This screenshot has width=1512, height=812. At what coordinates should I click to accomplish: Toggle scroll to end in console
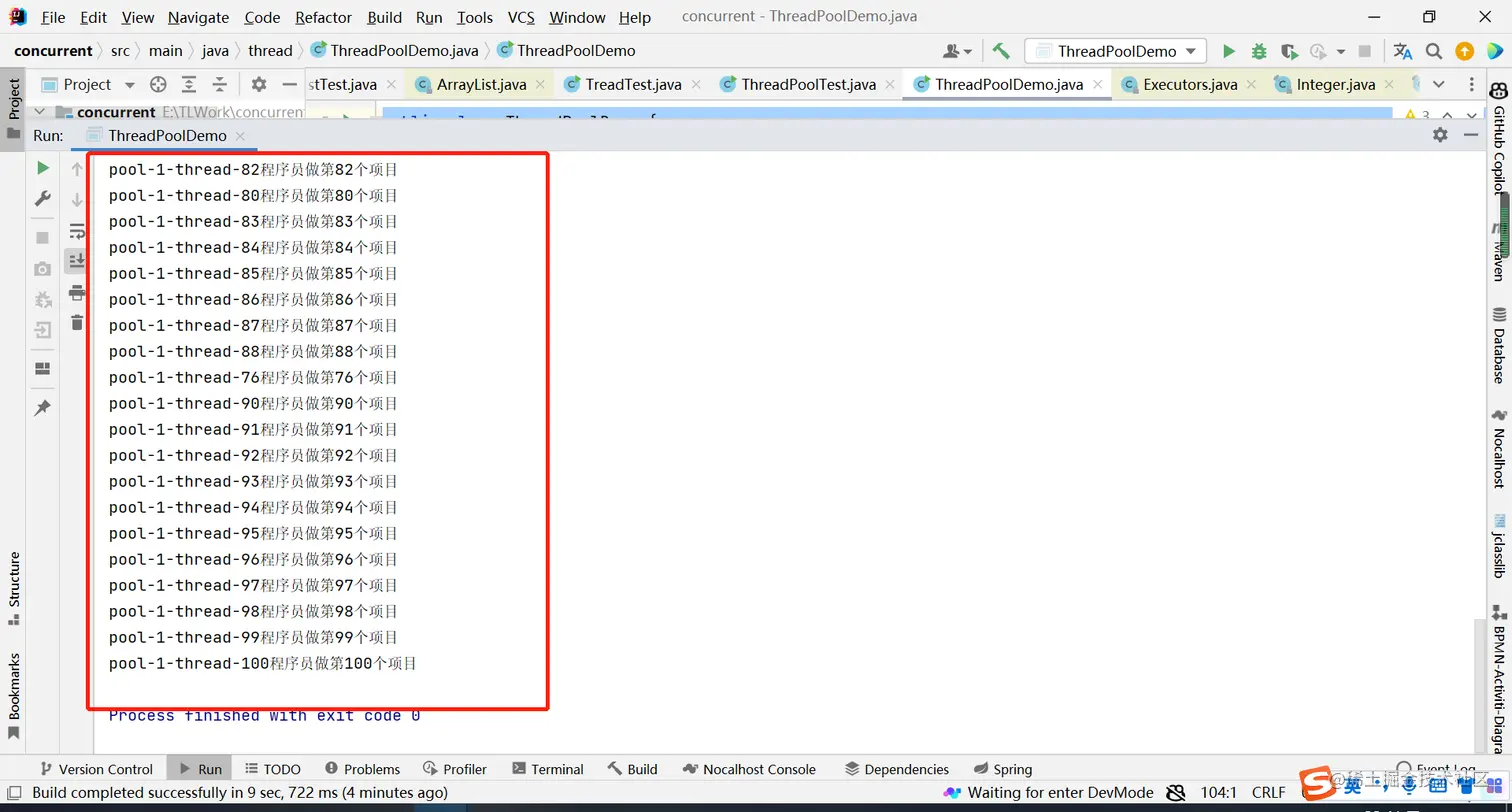tap(77, 261)
